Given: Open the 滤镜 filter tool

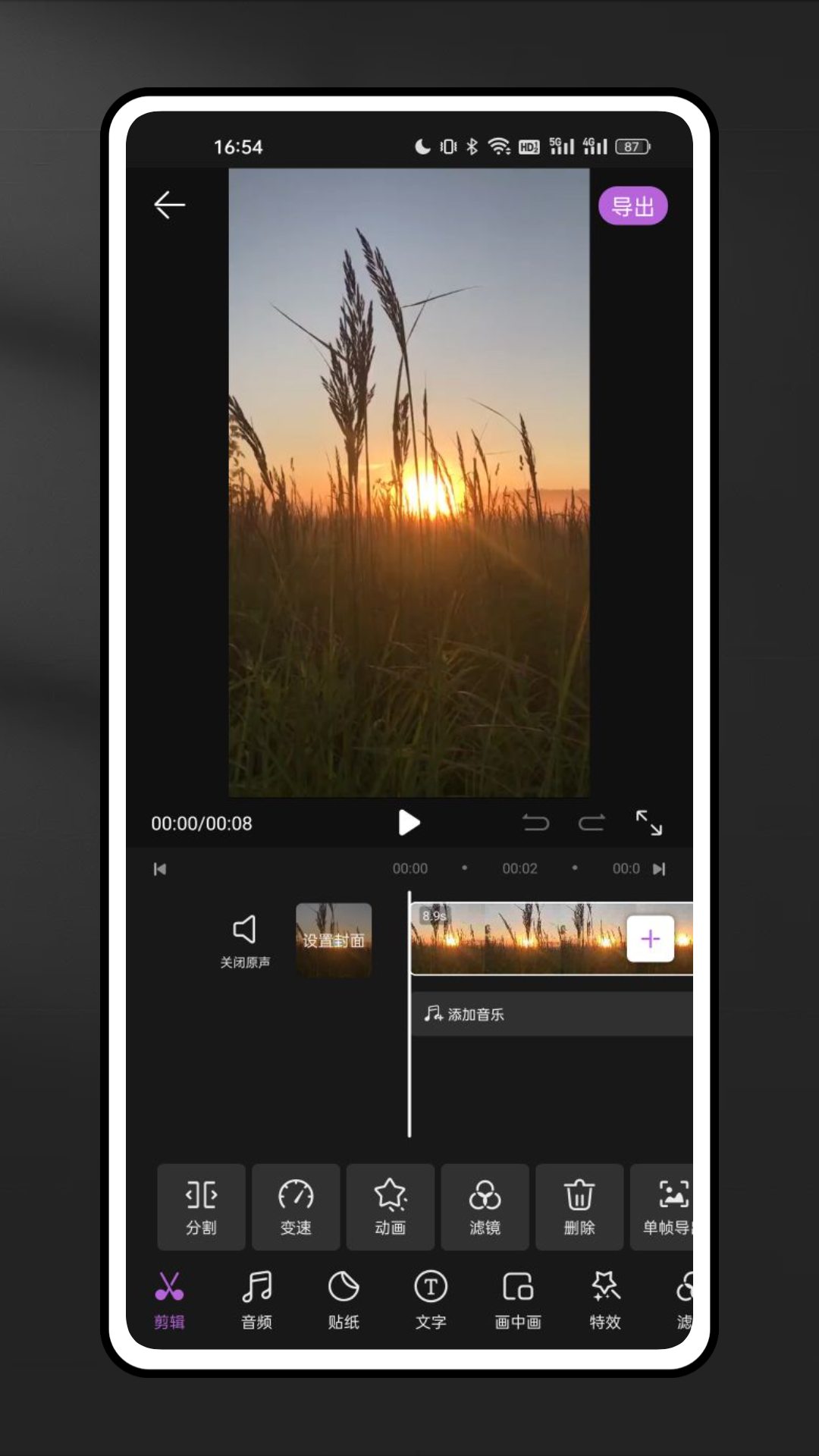Looking at the screenshot, I should pyautogui.click(x=485, y=1207).
